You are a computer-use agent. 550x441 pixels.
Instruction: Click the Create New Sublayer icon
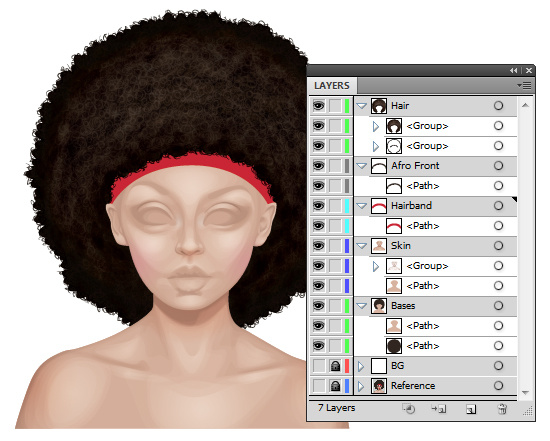438,409
